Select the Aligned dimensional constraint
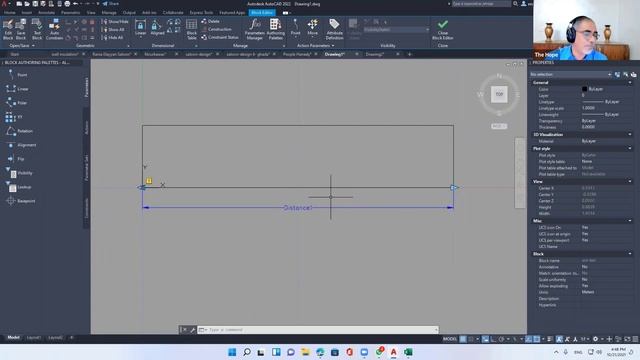 (x=157, y=28)
